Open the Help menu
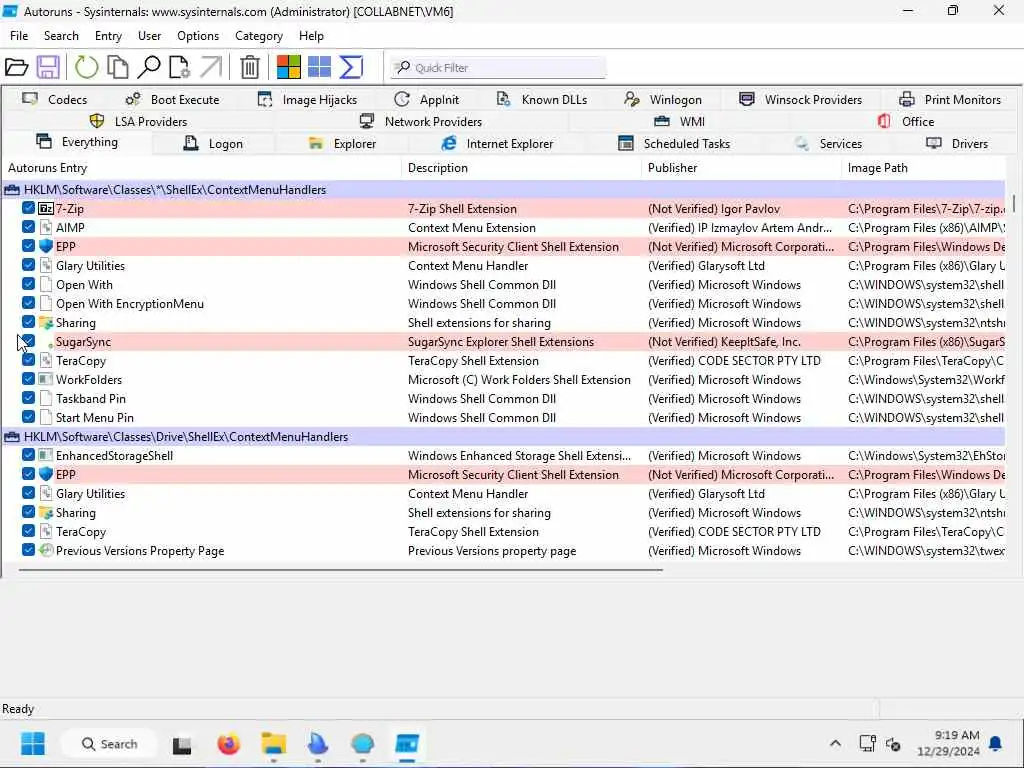Viewport: 1024px width, 768px height. click(x=311, y=36)
